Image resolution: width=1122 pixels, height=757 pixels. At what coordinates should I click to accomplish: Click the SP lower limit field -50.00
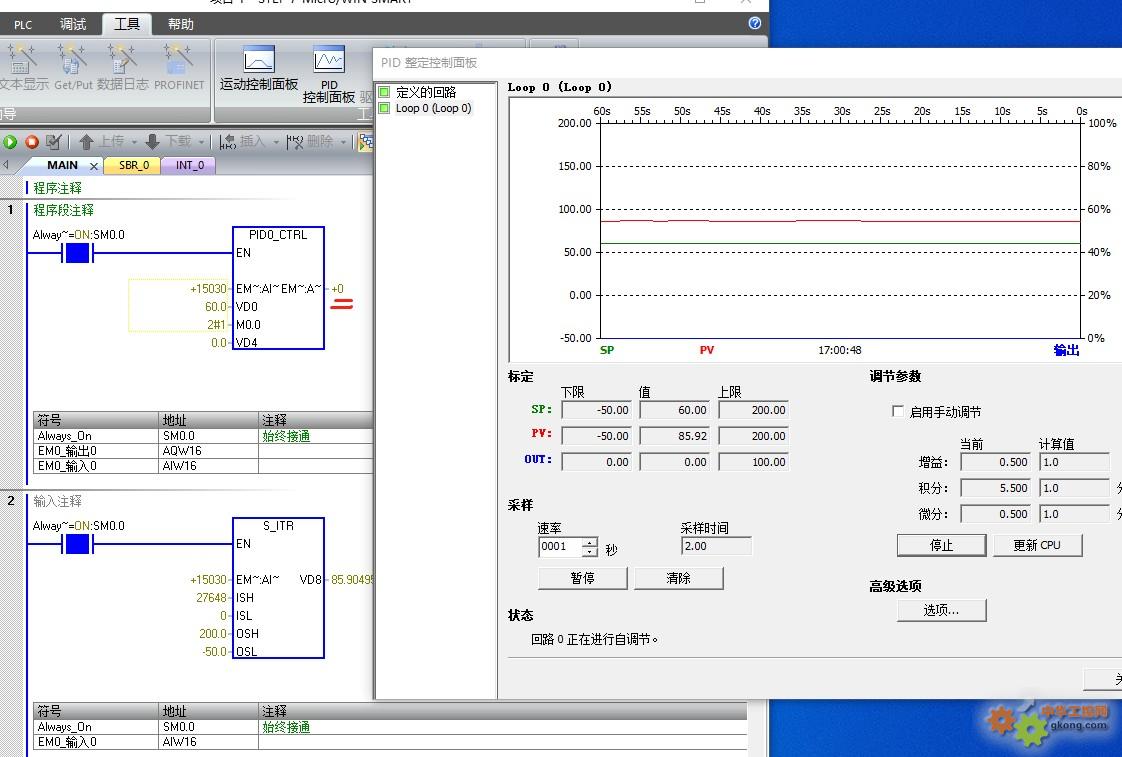[x=596, y=410]
